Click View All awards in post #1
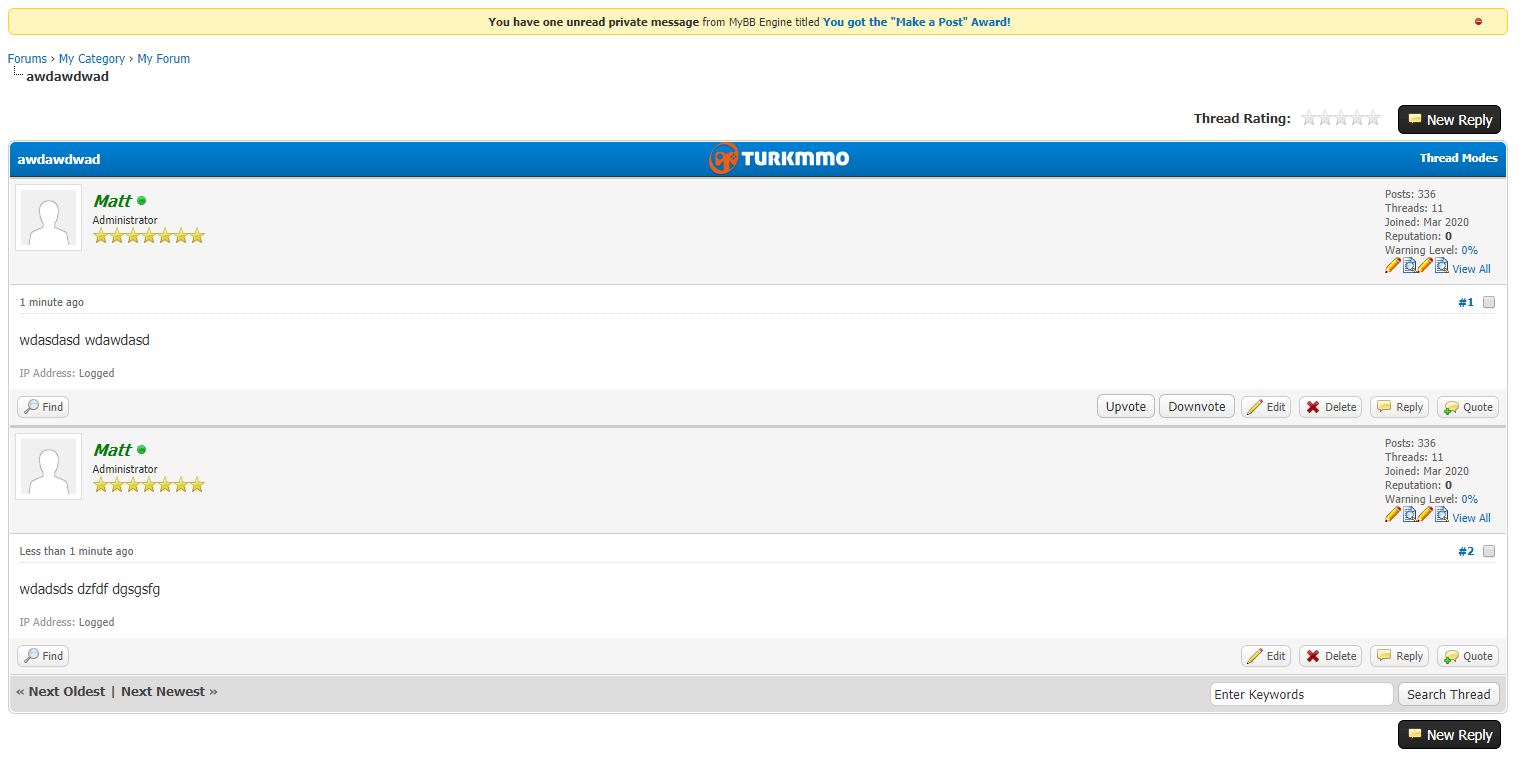This screenshot has width=1520, height=765. [1471, 269]
